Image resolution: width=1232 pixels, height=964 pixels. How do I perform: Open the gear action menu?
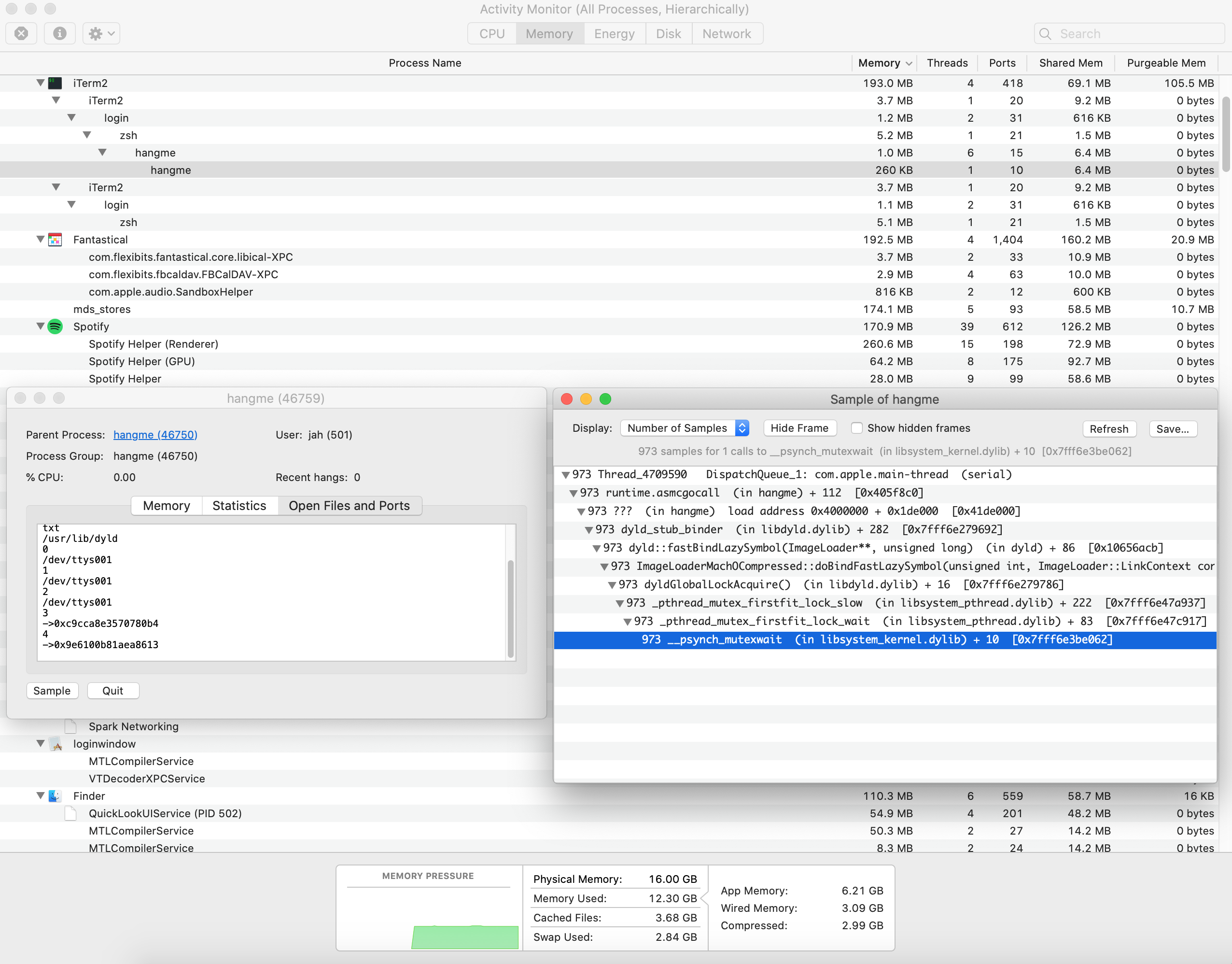[x=101, y=34]
